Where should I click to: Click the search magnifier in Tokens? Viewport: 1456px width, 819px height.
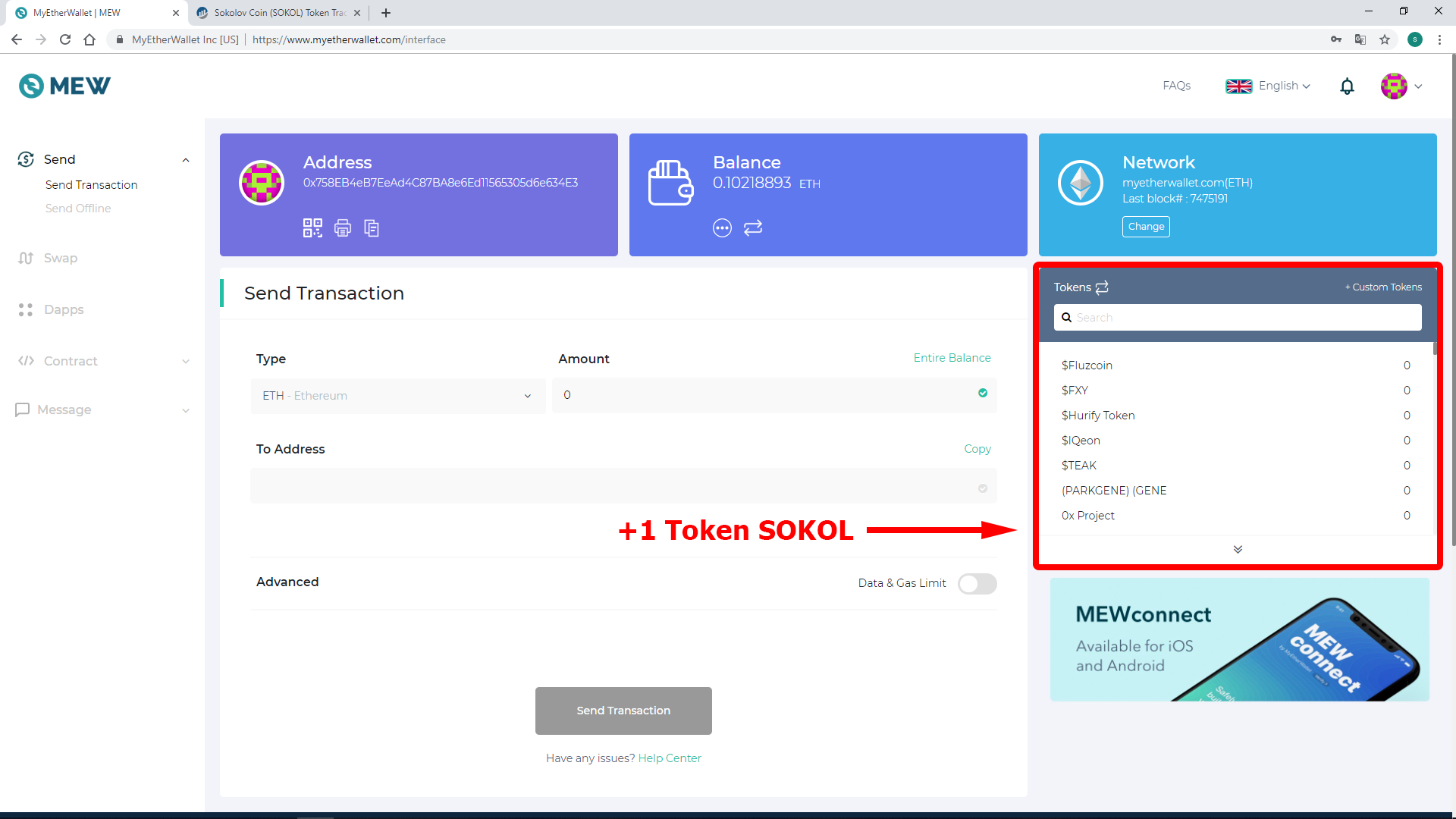click(x=1066, y=318)
